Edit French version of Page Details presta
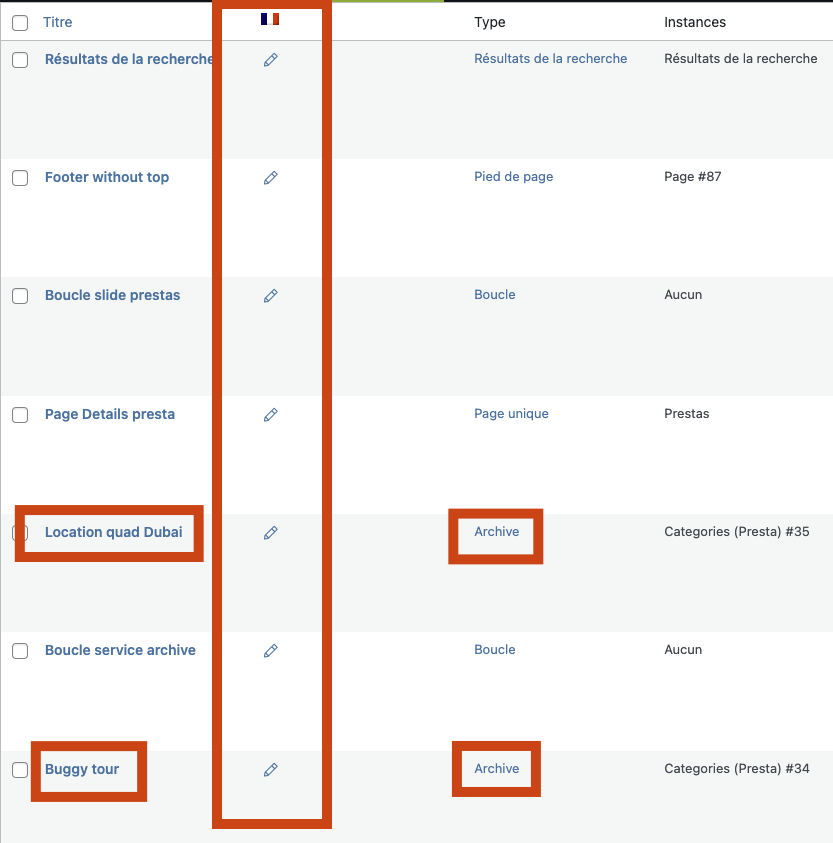Viewport: 833px width, 843px height. (x=270, y=415)
